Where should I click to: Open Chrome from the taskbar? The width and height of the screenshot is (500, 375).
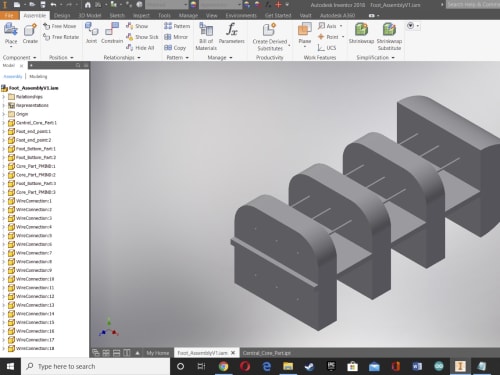[x=223, y=366]
